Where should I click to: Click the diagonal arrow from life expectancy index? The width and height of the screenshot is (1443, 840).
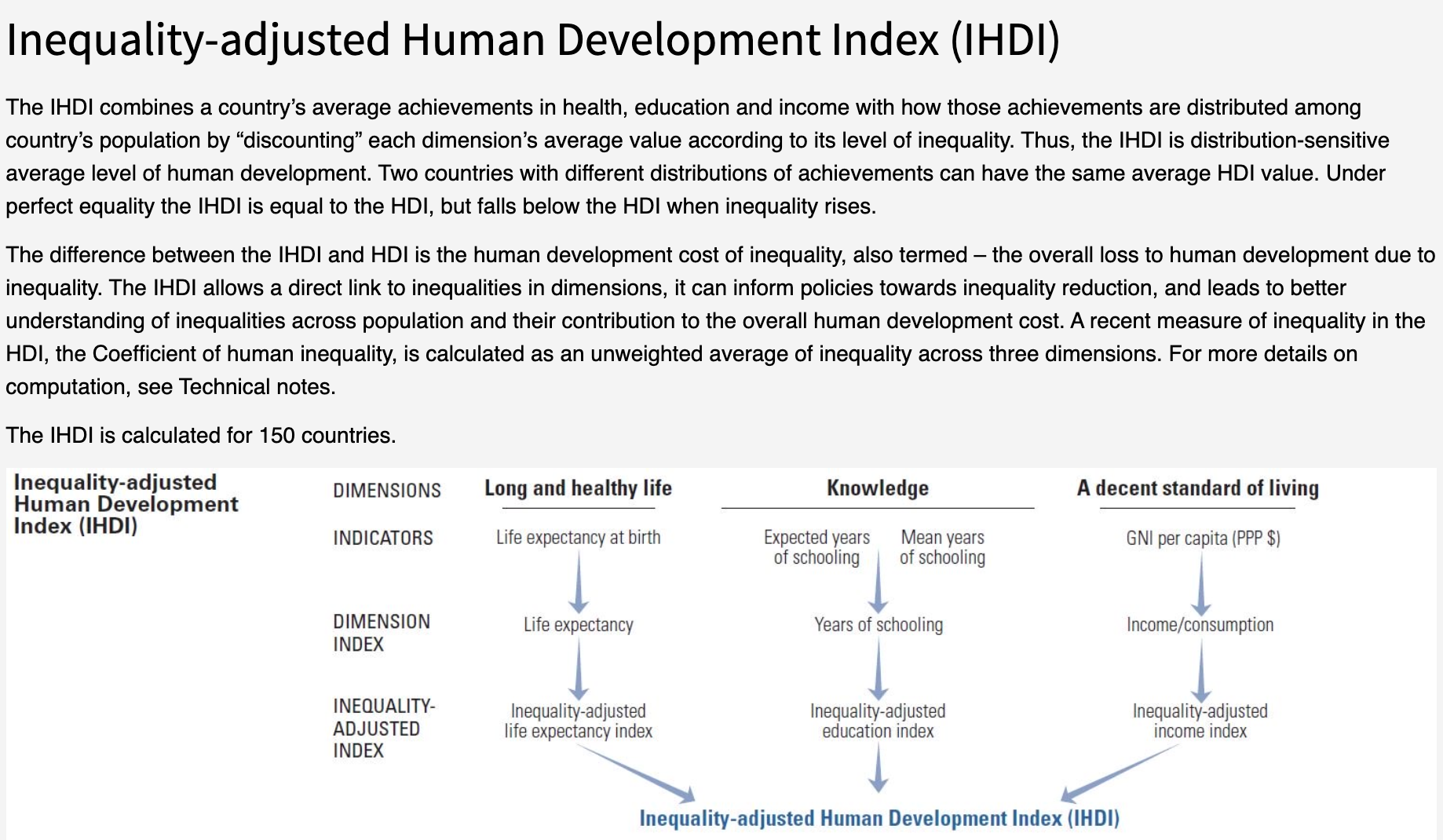coord(637,773)
